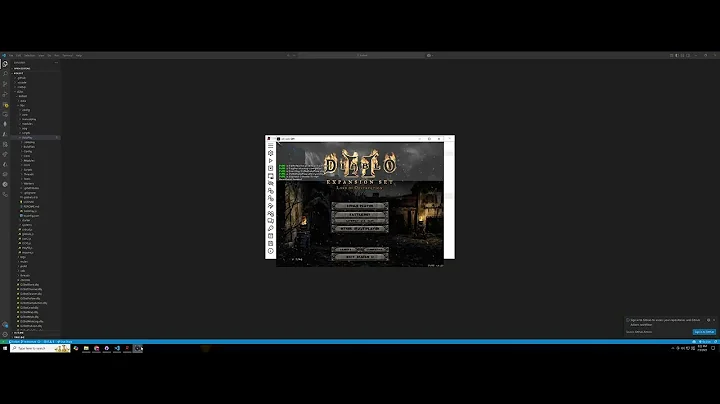Click the notifications bell in the status bar
720x404 pixels.
click(x=715, y=342)
